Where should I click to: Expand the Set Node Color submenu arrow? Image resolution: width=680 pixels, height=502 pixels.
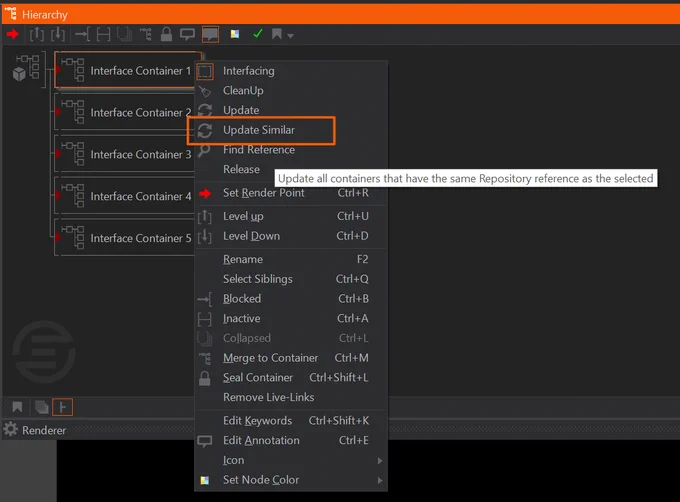point(380,480)
